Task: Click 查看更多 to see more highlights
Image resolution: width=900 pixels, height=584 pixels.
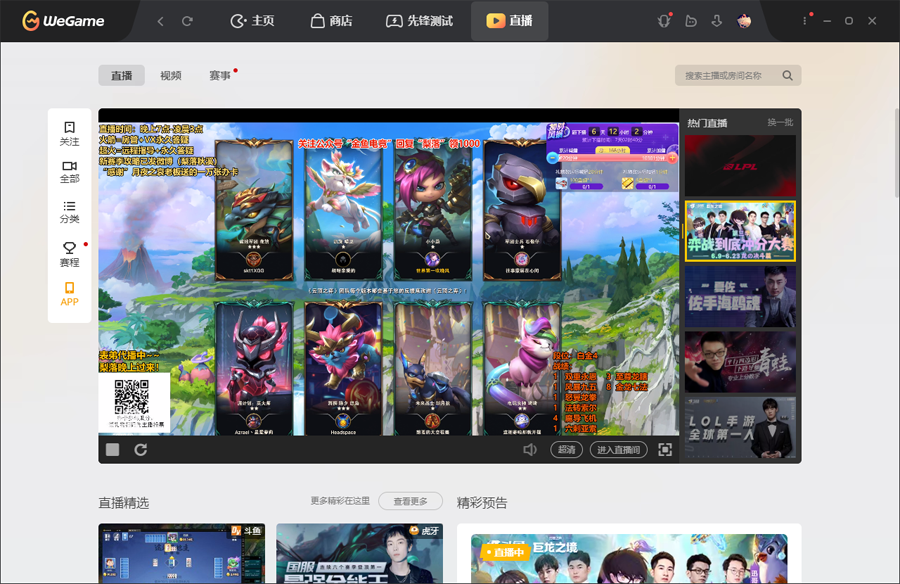Action: pyautogui.click(x=409, y=502)
